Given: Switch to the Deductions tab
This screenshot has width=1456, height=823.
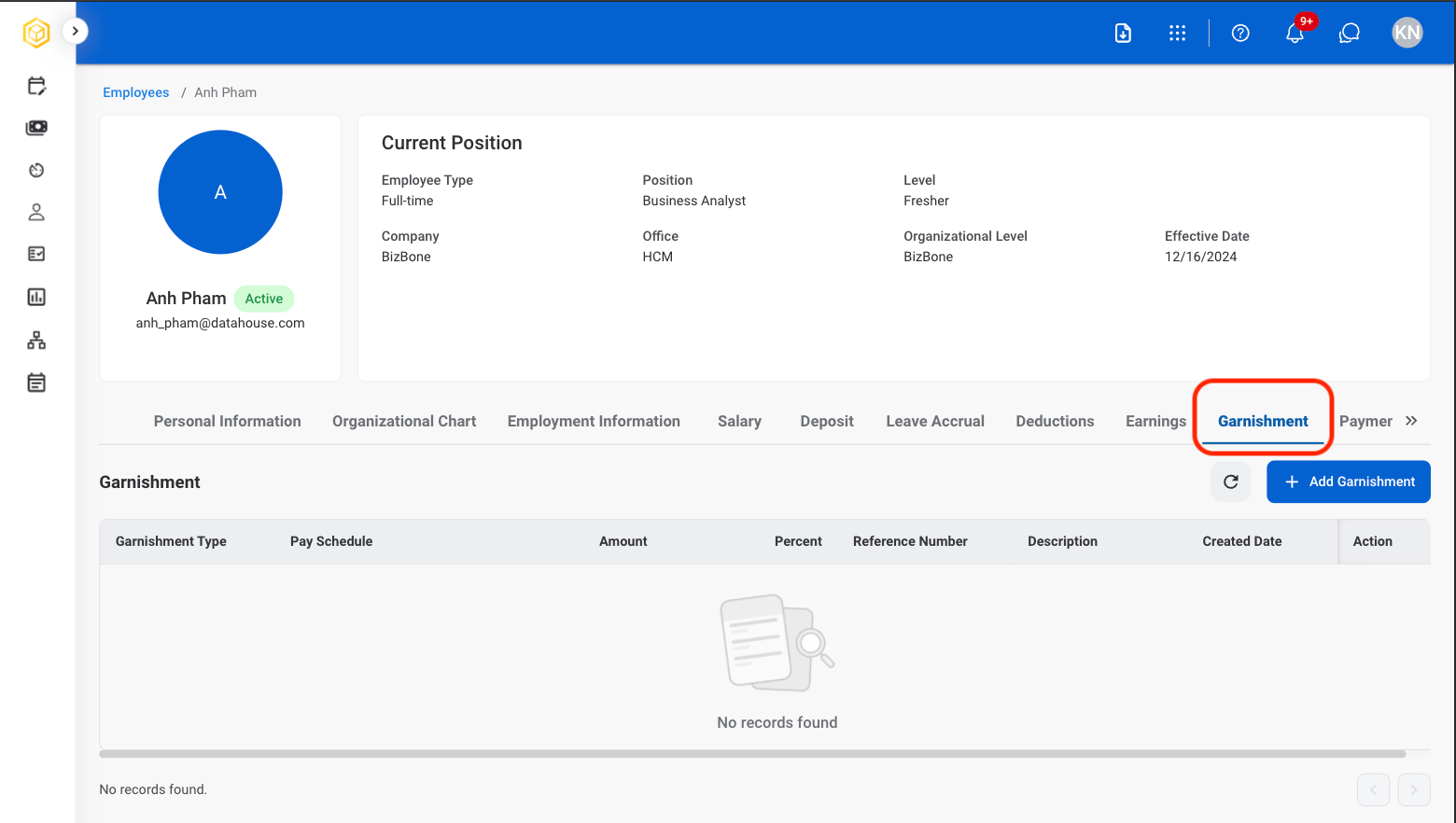Looking at the screenshot, I should coord(1055,421).
